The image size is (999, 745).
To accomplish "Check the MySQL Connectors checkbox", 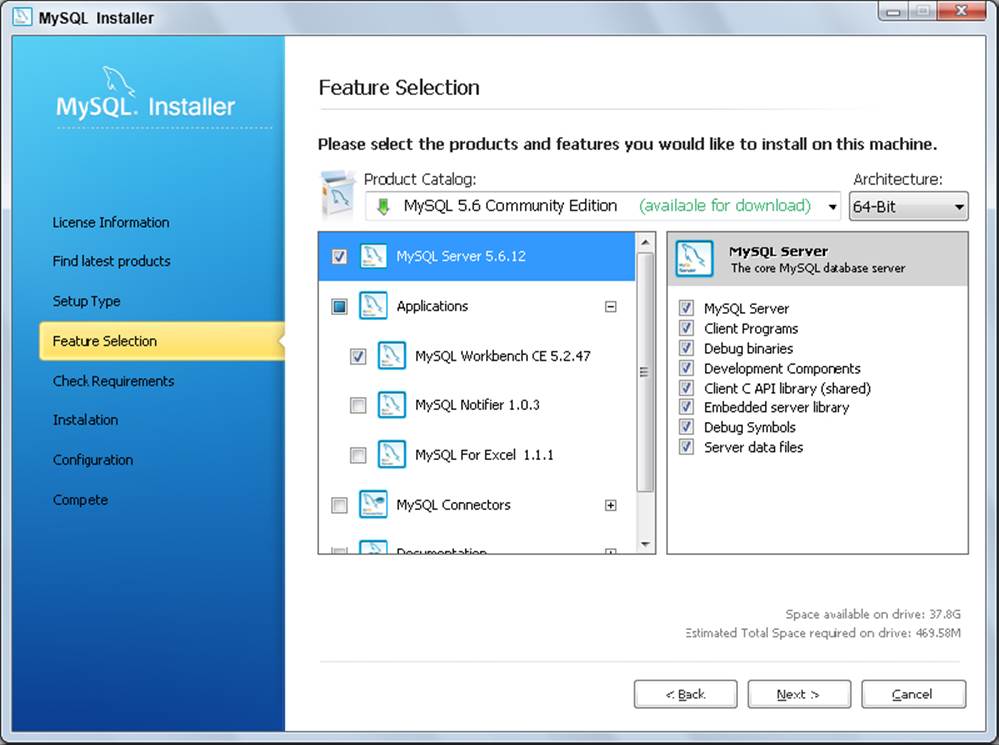I will coord(340,505).
